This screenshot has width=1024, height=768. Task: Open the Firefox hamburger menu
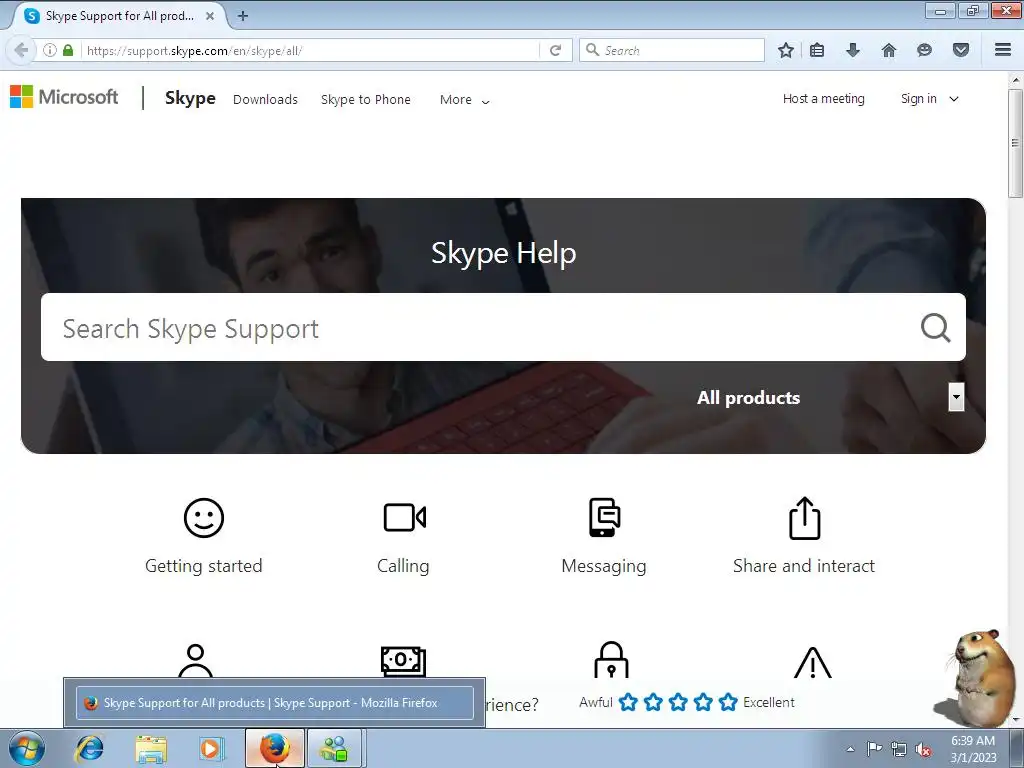coord(1003,50)
